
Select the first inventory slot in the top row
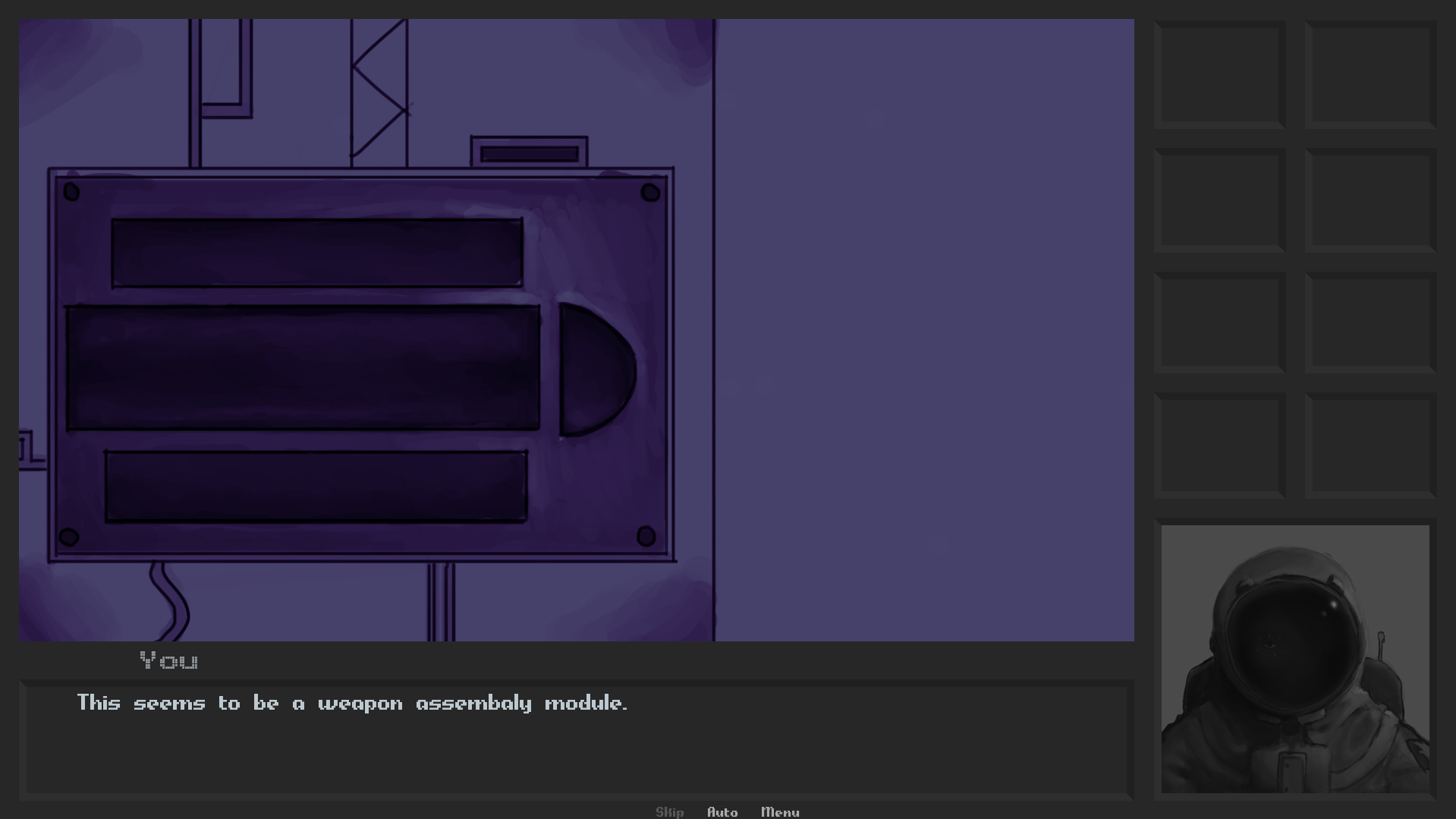click(x=1220, y=74)
